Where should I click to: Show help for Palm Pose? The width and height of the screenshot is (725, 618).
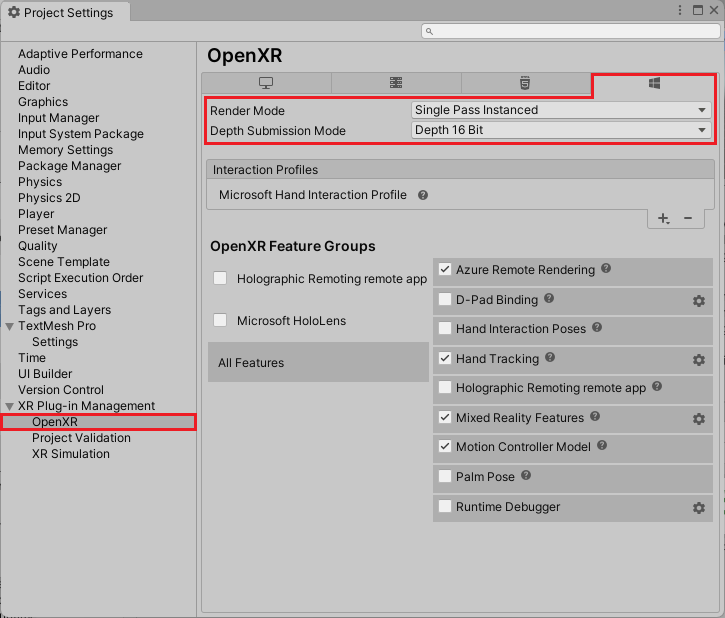[526, 475]
